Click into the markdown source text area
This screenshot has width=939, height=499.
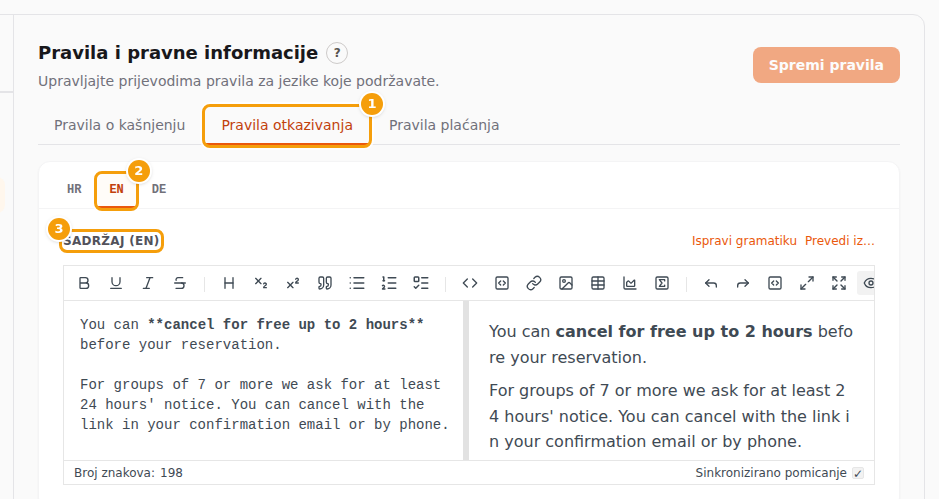263,380
